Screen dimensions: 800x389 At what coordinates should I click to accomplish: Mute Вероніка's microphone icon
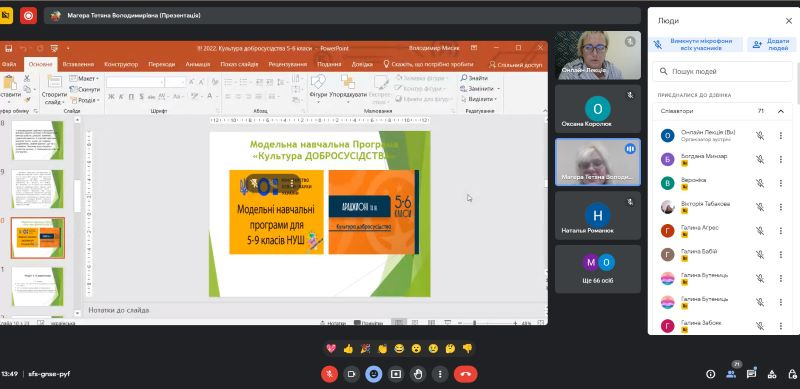760,183
